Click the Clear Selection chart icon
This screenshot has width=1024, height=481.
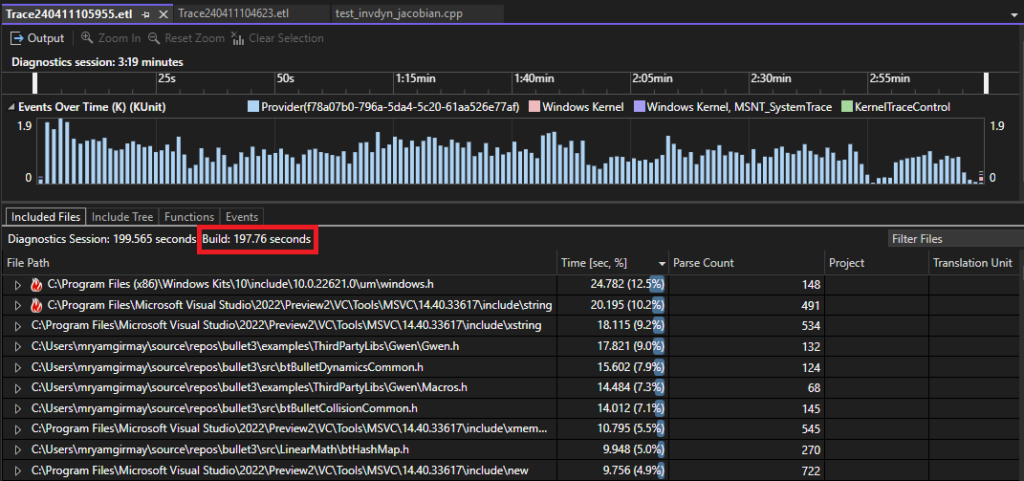click(237, 38)
